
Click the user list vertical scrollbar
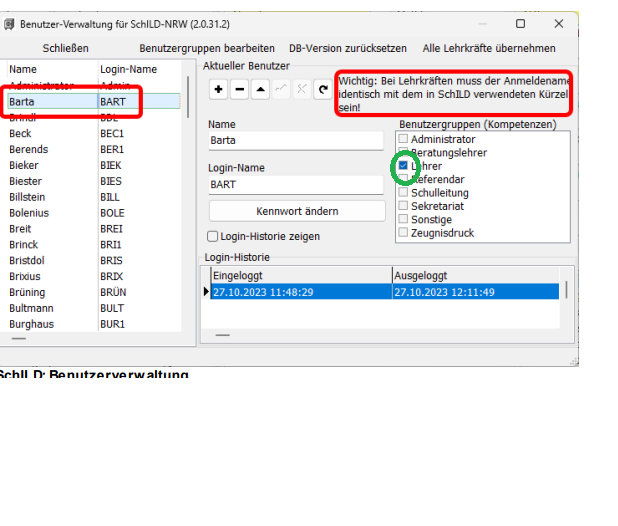[188, 97]
